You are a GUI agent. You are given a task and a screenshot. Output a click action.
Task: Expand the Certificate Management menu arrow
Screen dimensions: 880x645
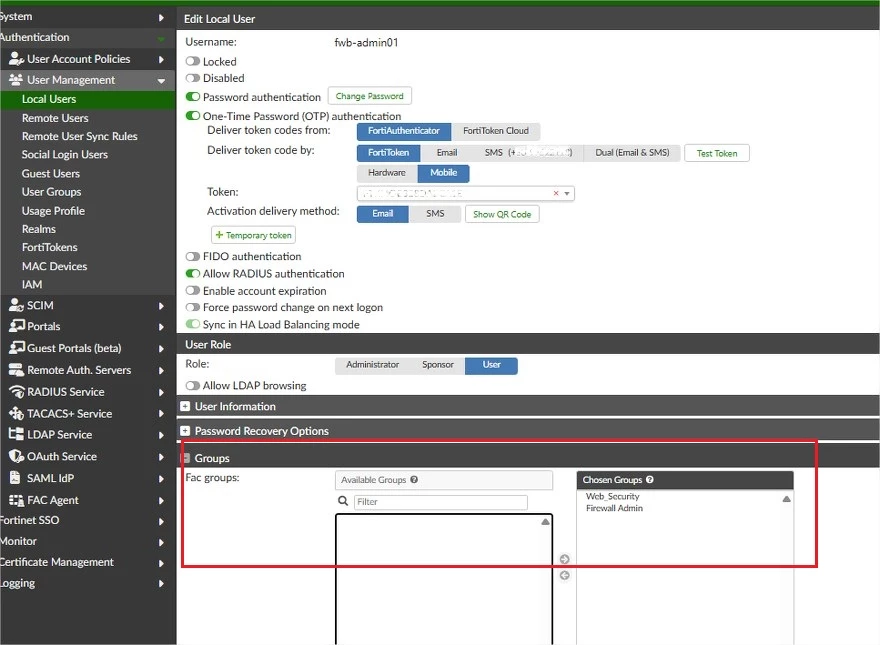162,562
